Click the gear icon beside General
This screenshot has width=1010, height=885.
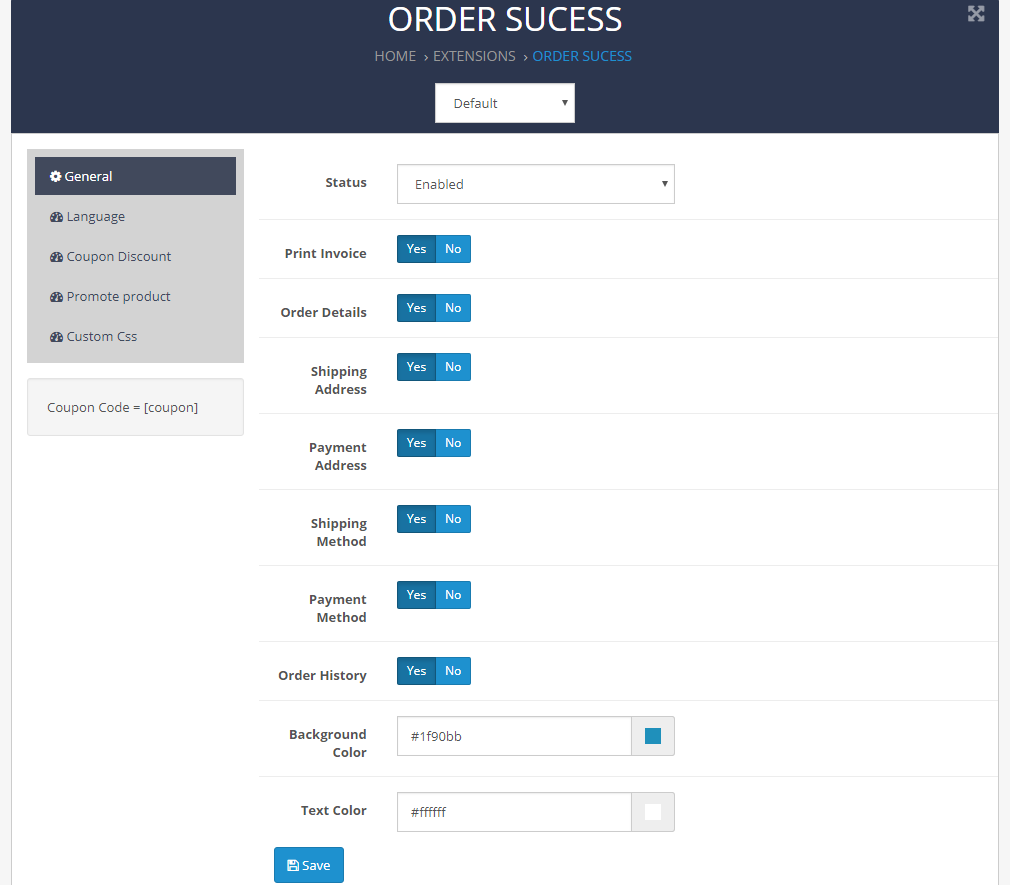coord(55,176)
